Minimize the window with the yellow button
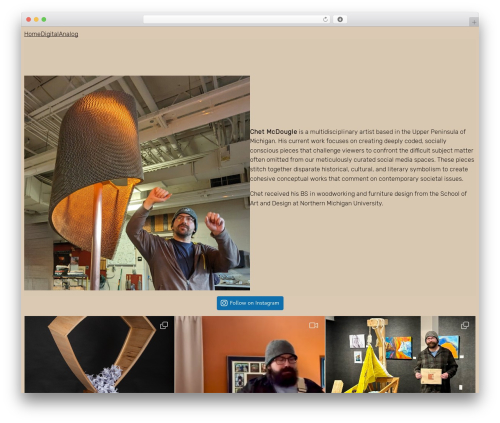Screen dimensions: 500x423 pyautogui.click(x=36, y=20)
